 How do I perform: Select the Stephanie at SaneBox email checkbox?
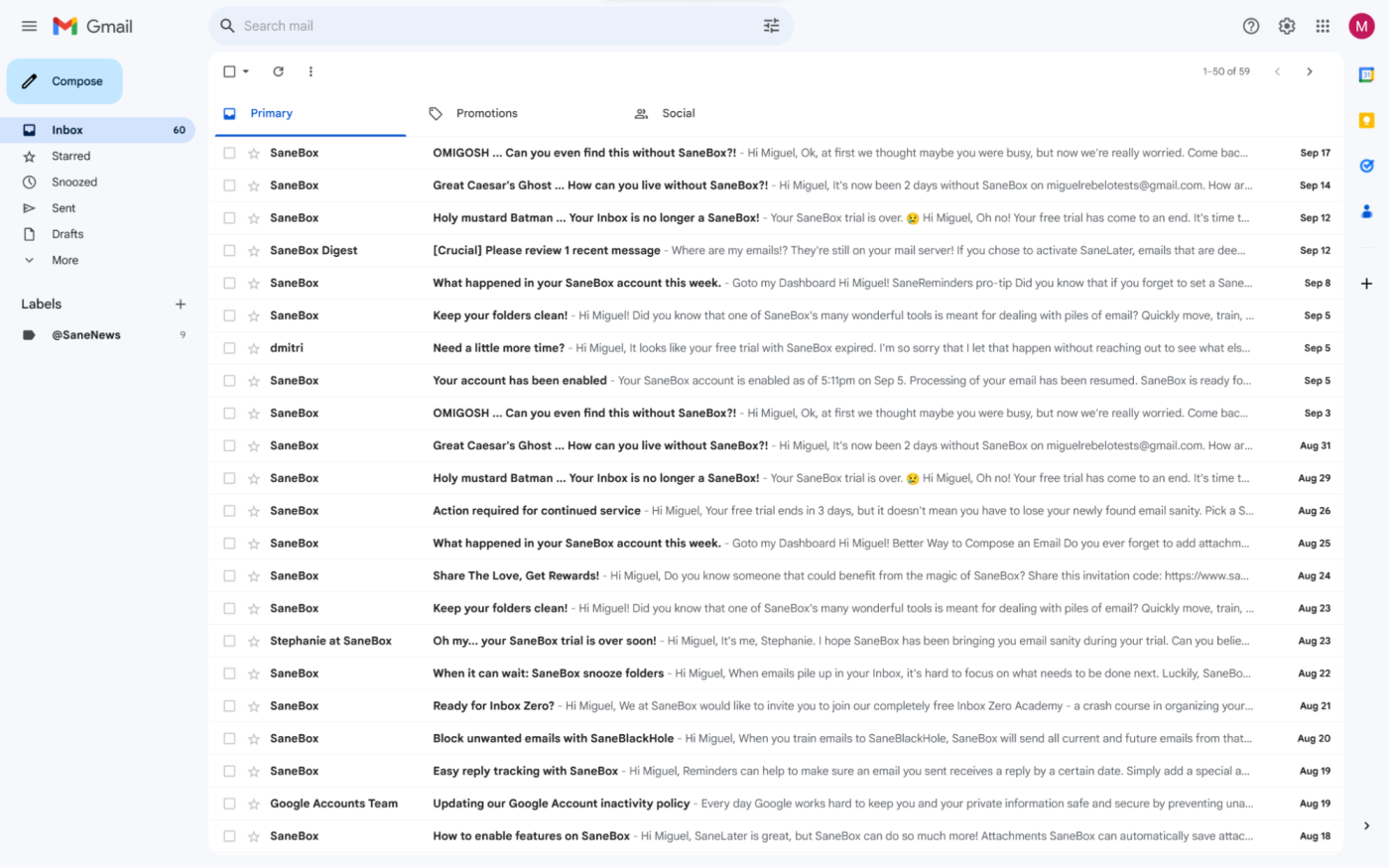pos(229,641)
